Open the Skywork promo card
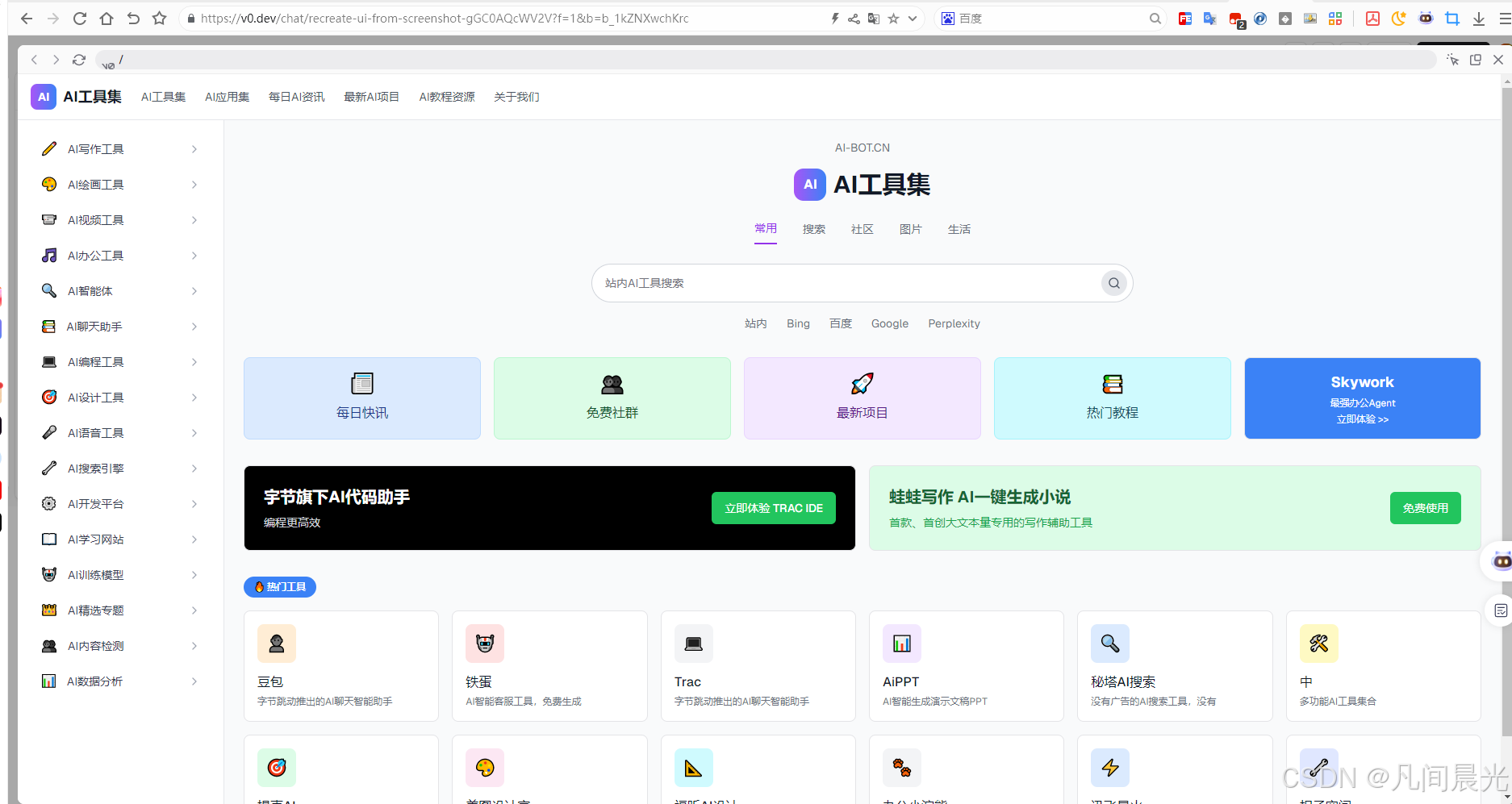 pyautogui.click(x=1363, y=398)
